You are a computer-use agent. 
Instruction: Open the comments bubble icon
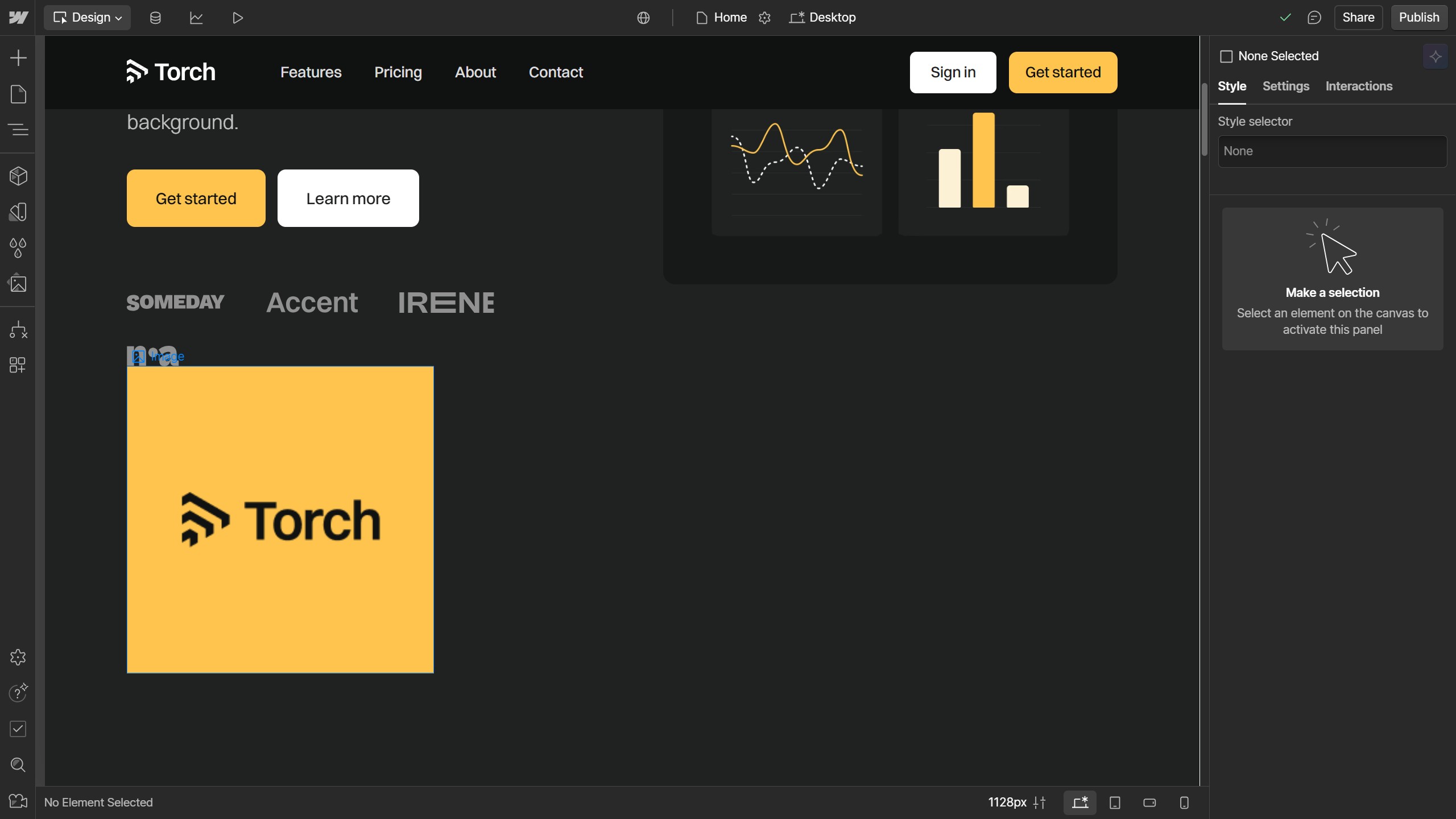[x=1314, y=18]
